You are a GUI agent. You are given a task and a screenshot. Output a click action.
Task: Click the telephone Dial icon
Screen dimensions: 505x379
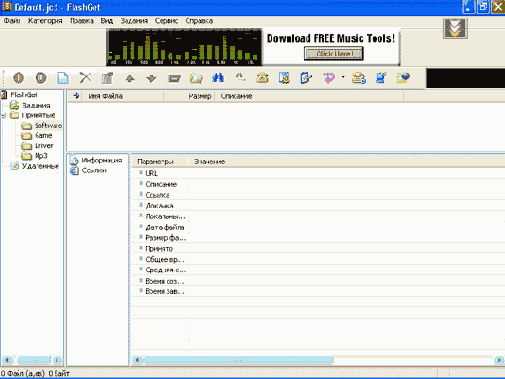click(262, 78)
